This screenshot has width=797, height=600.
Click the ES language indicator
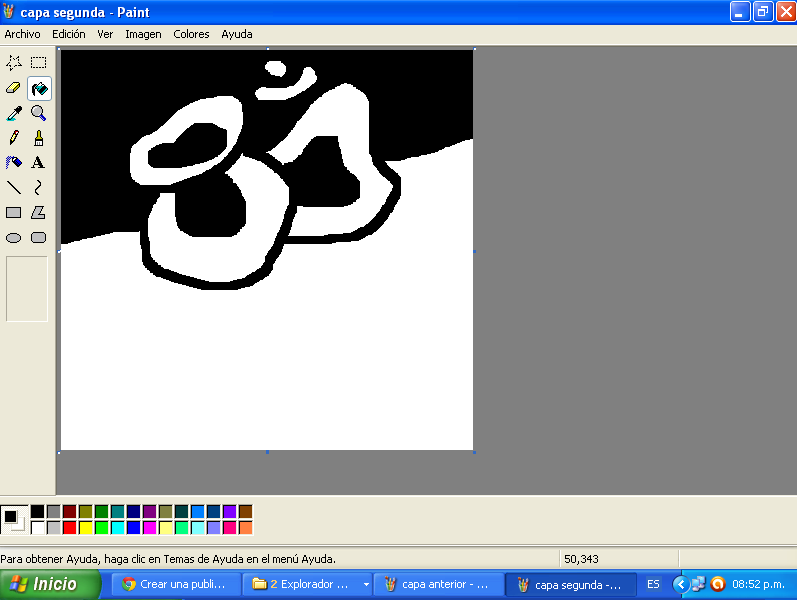[x=653, y=585]
